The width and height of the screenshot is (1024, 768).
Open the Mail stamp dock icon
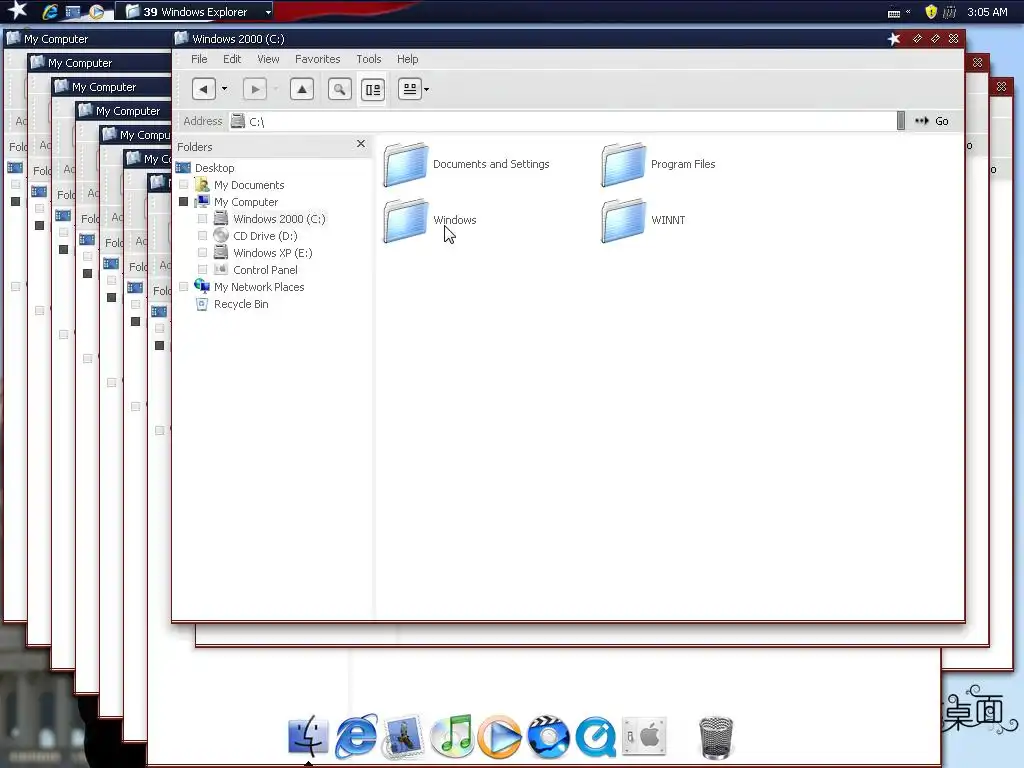point(404,737)
